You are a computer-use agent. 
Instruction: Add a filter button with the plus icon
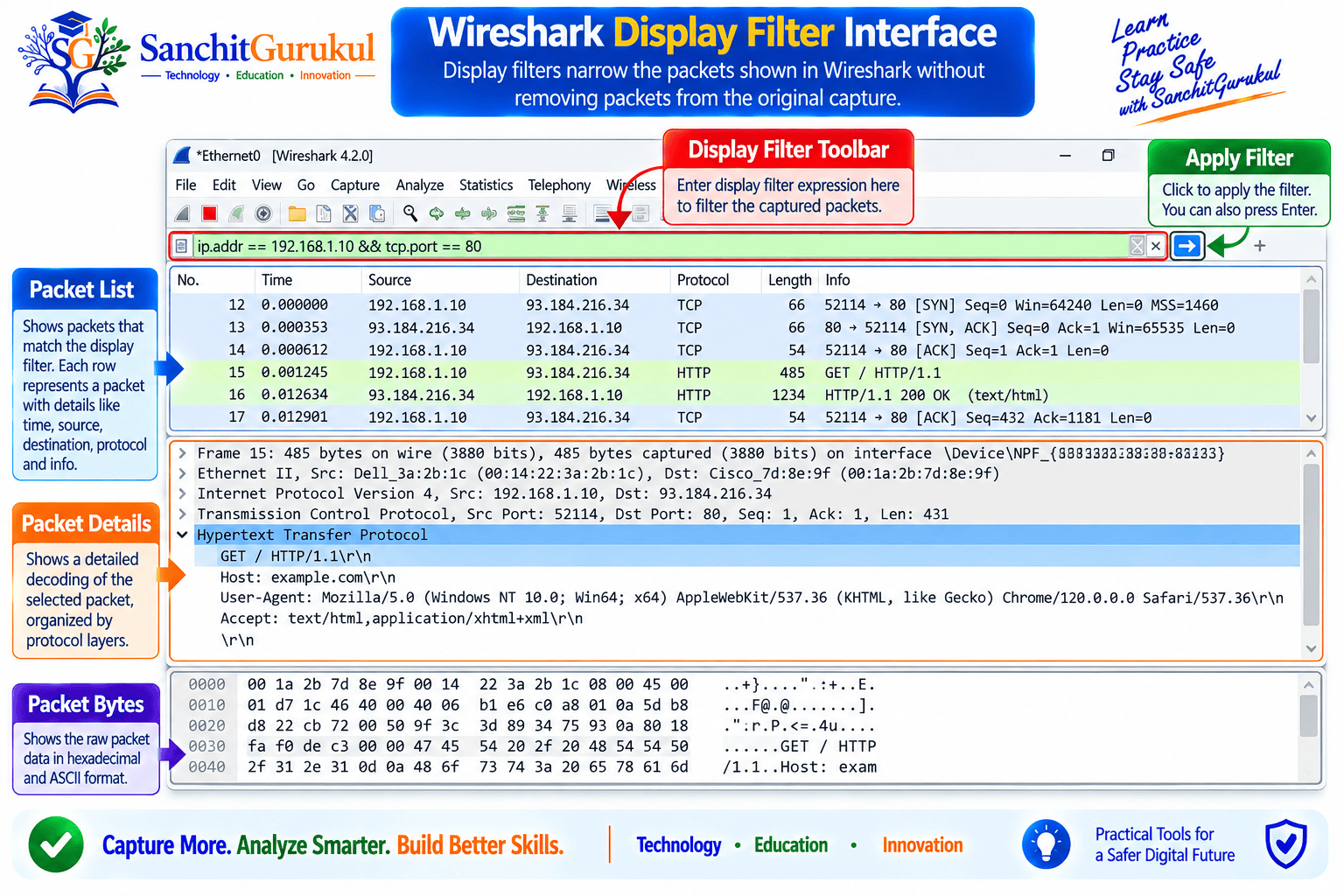coord(1260,246)
